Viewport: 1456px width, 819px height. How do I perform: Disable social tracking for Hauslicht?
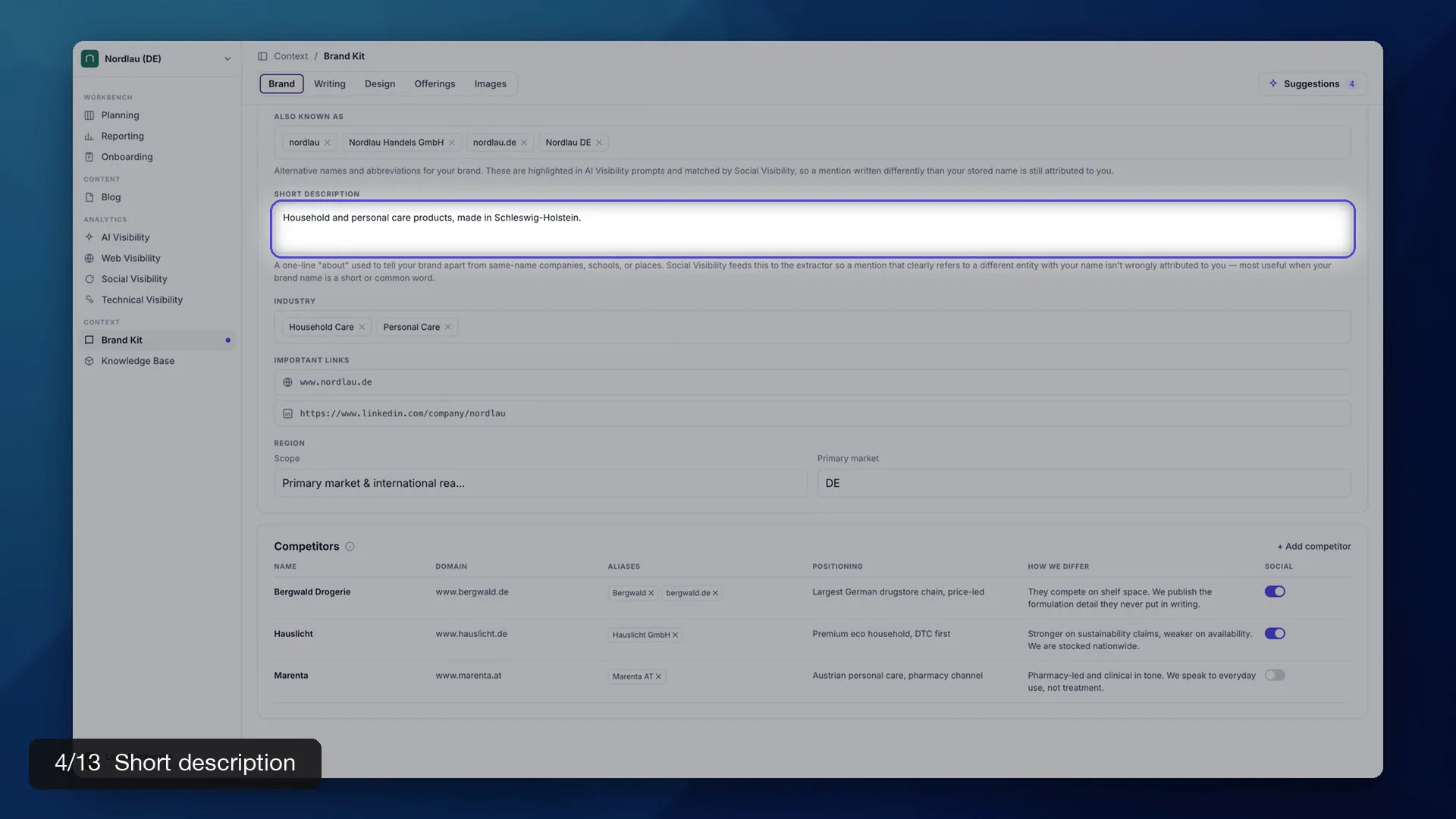coord(1275,633)
